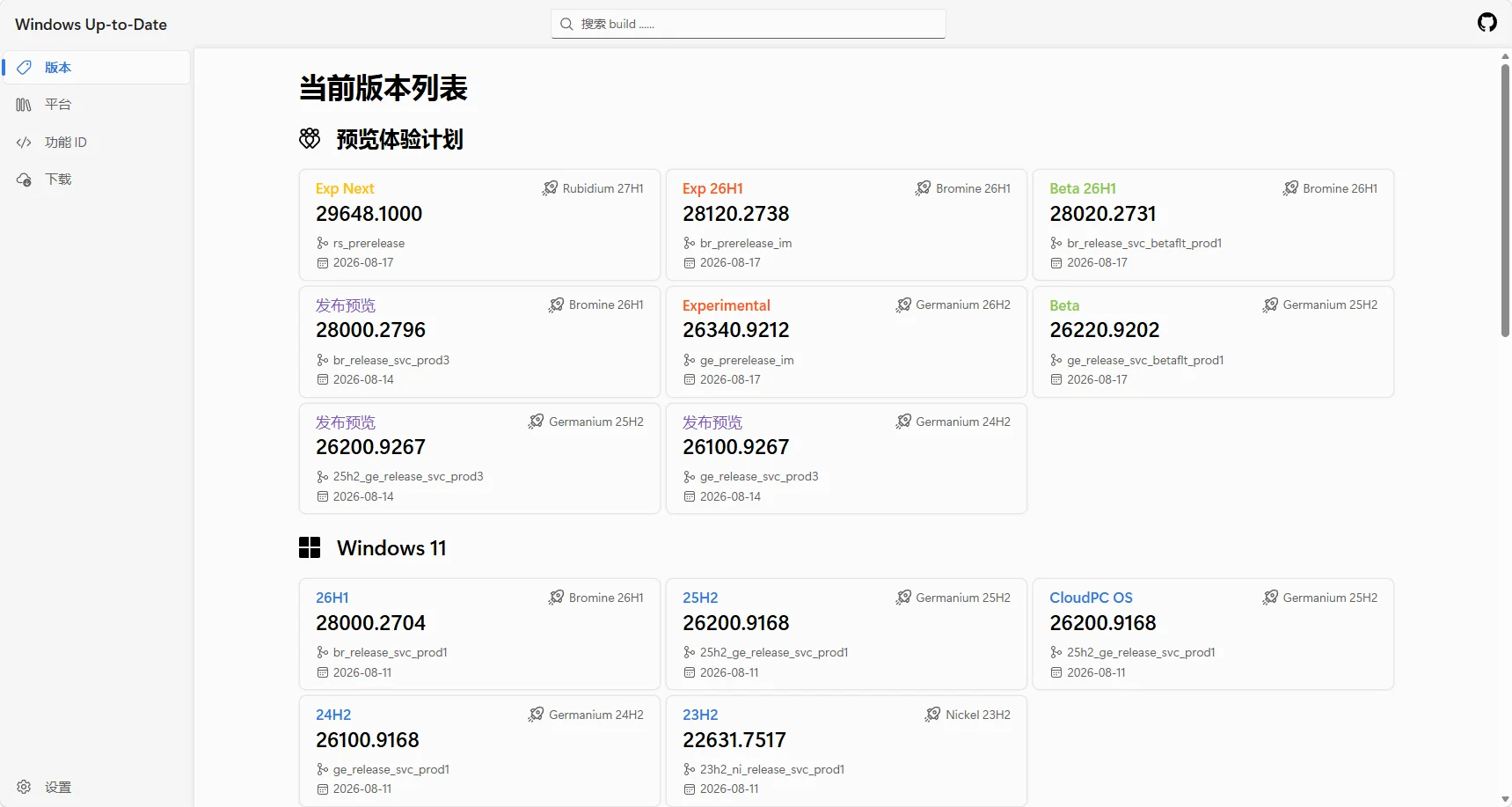
Task: Click platform icon in CloudPC OS card
Action: (1270, 598)
